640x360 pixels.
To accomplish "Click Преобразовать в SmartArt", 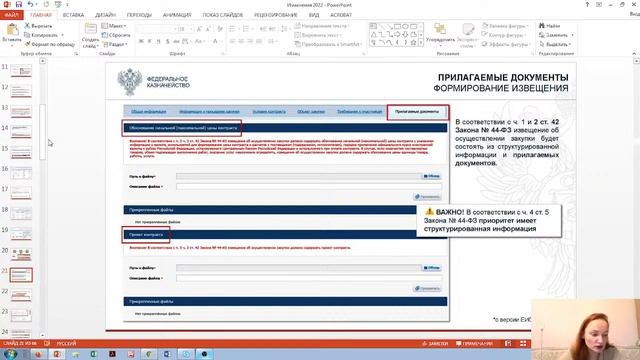I will click(x=329, y=44).
